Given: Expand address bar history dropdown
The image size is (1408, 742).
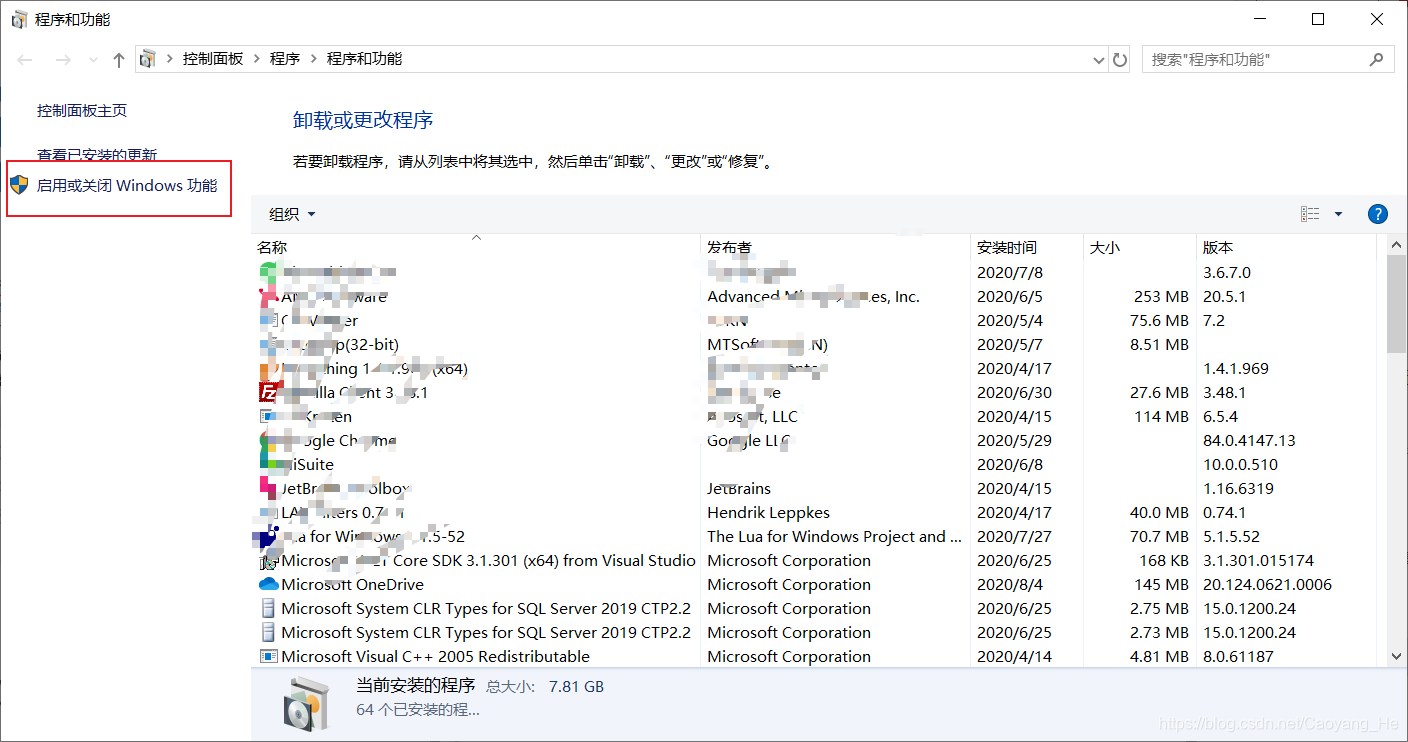Looking at the screenshot, I should click(1099, 60).
